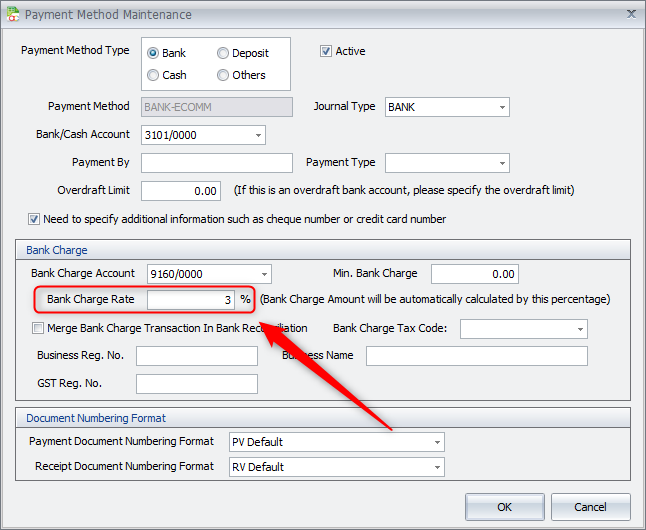The width and height of the screenshot is (646, 530).
Task: Select the Deposit radio option
Action: click(x=223, y=53)
